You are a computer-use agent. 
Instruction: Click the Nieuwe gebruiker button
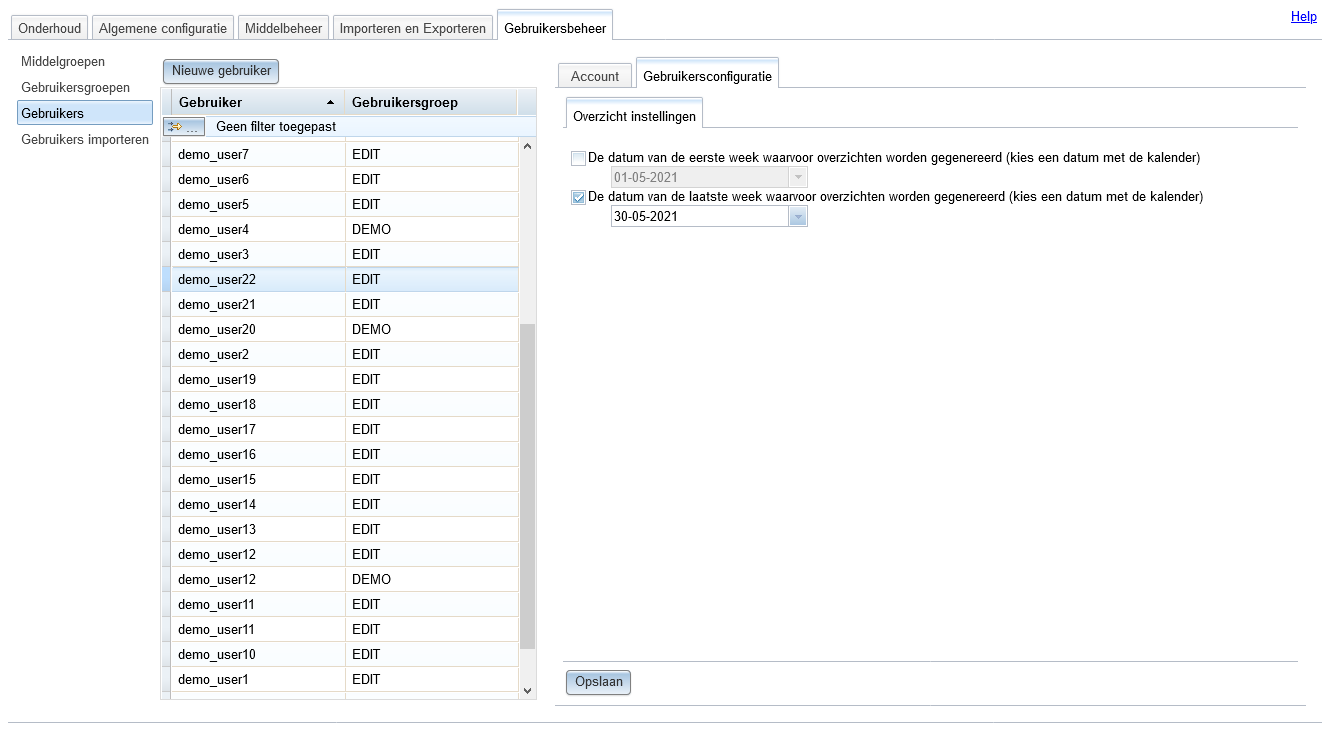tap(221, 71)
